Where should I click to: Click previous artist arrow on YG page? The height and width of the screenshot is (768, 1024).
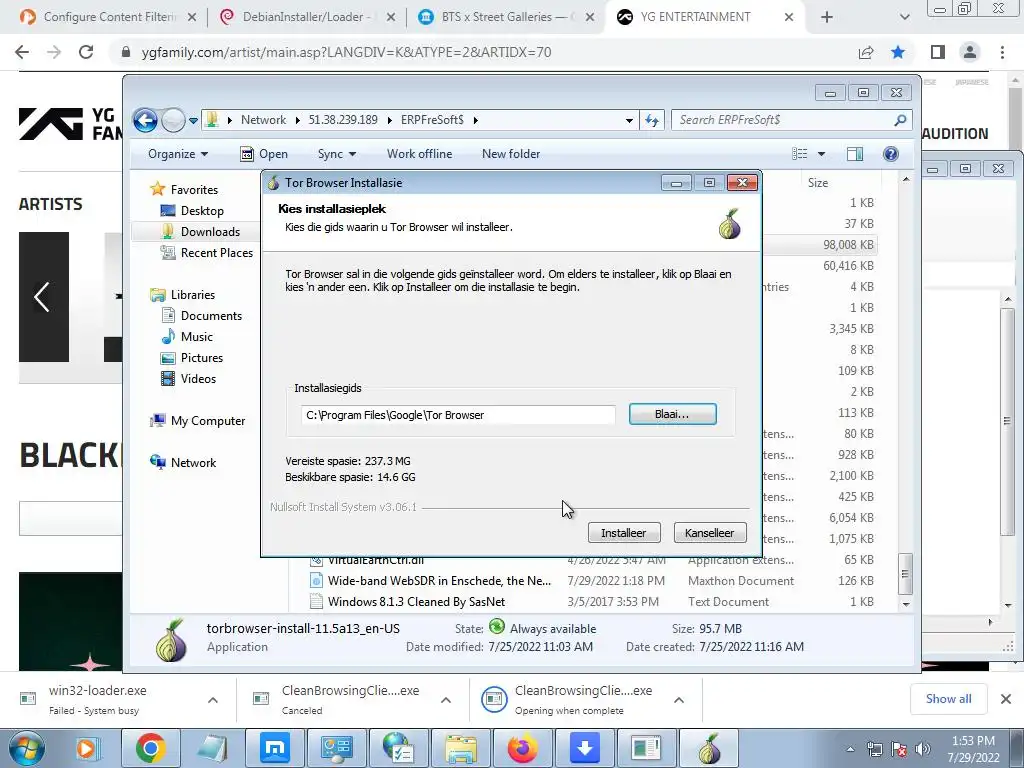coord(42,297)
